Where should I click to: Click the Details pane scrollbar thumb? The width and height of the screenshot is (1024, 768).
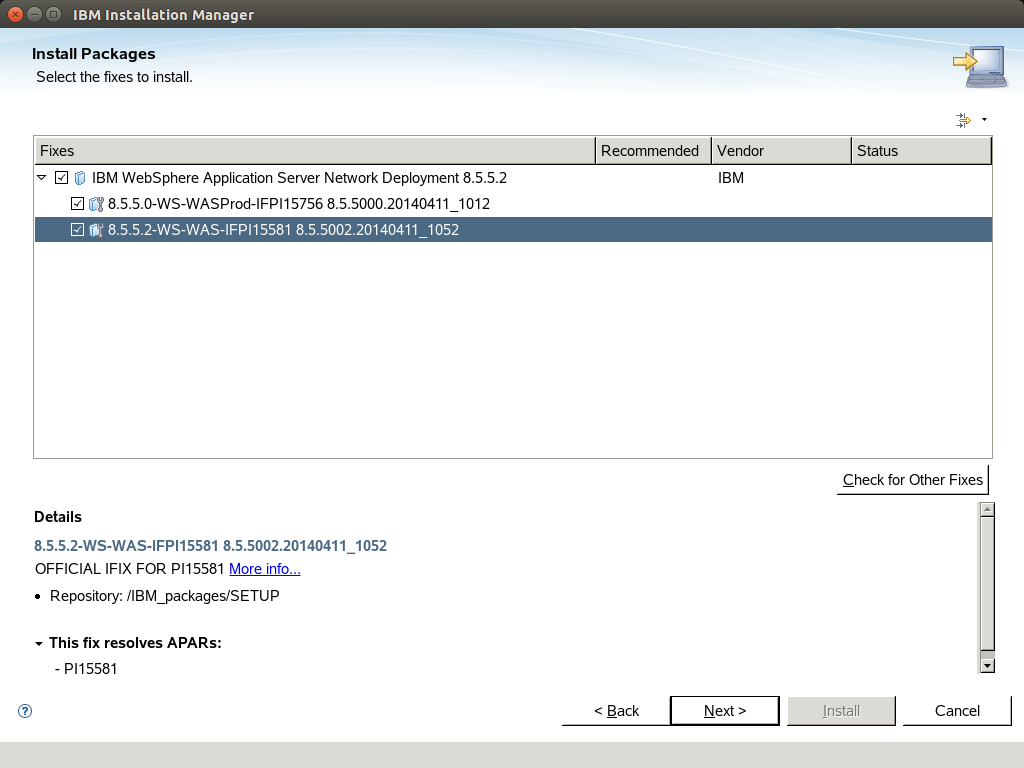987,584
